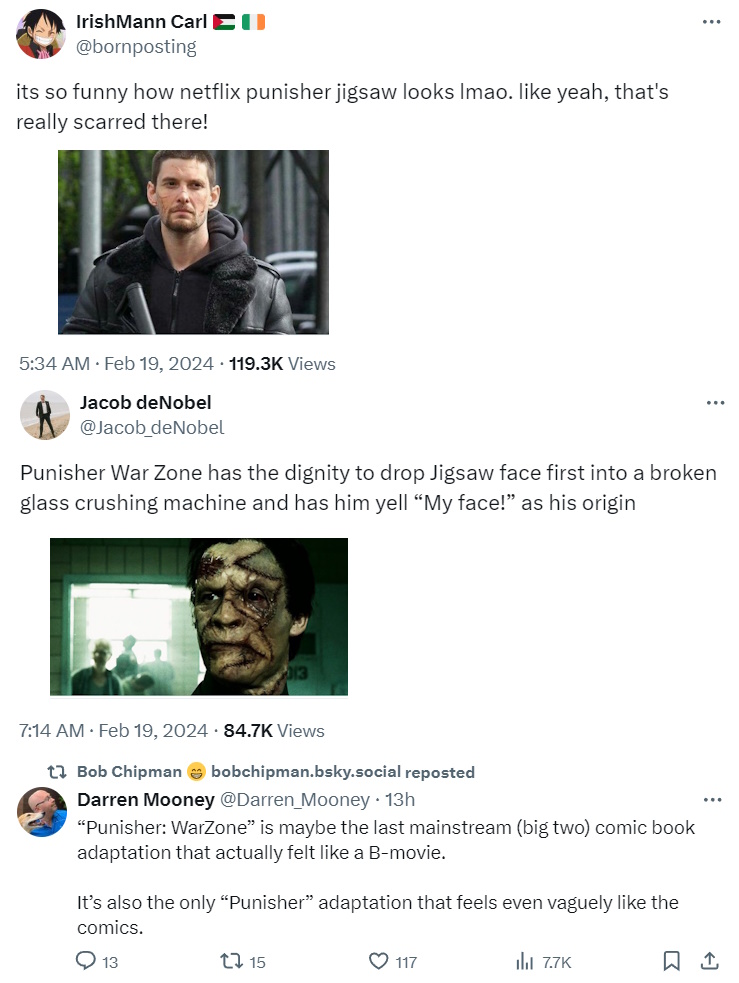Expand more menu on Darren Mooney's tweet
The height and width of the screenshot is (983, 739).
click(x=712, y=800)
